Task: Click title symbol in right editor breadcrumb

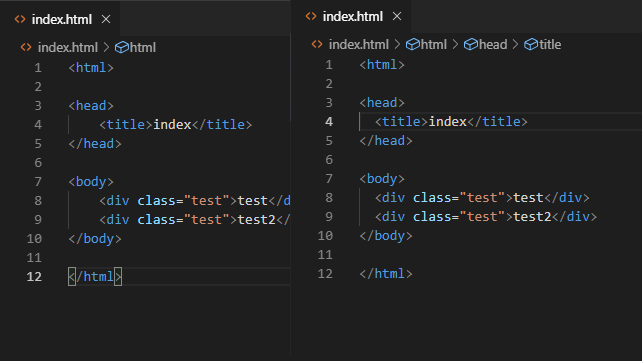Action: click(x=550, y=45)
